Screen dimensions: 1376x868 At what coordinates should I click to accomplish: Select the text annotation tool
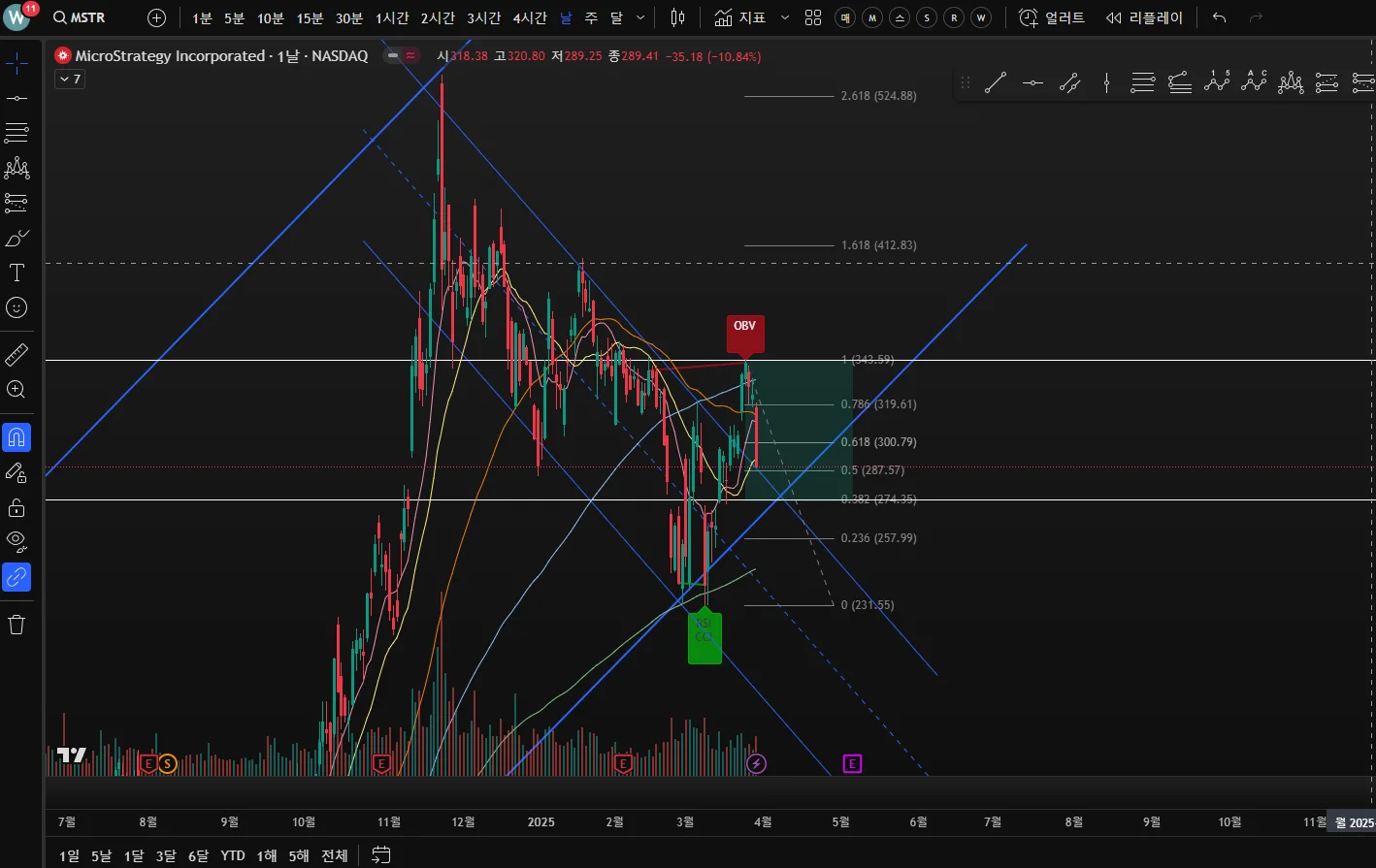coord(16,273)
